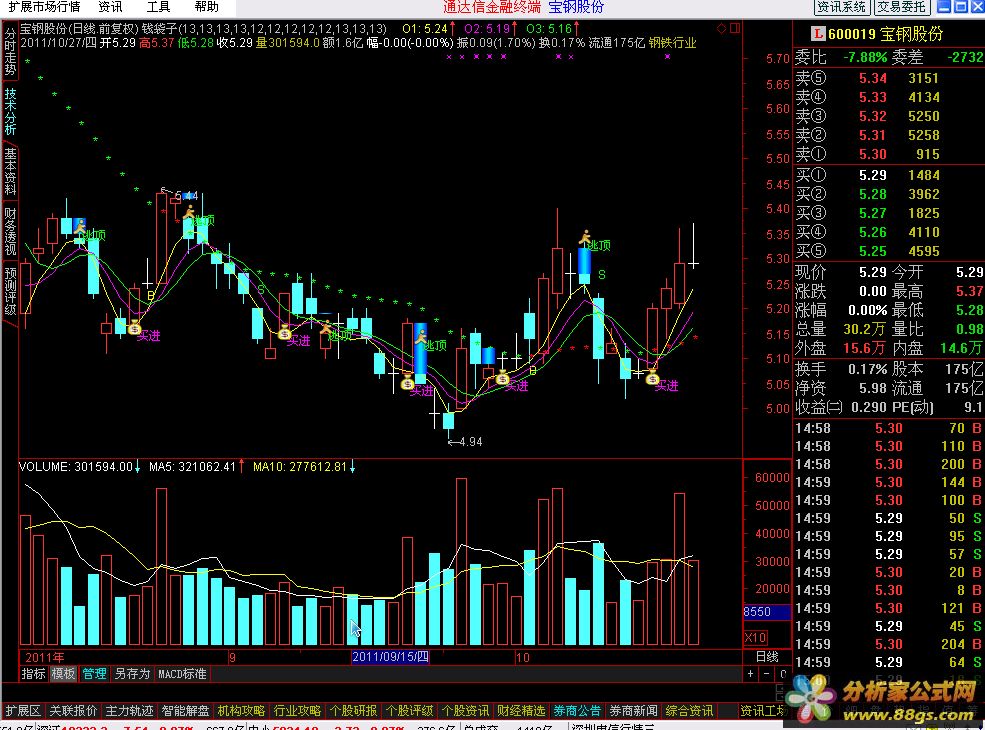This screenshot has width=985, height=730.
Task: Click the 买① 5.29 order book row
Action: point(889,175)
